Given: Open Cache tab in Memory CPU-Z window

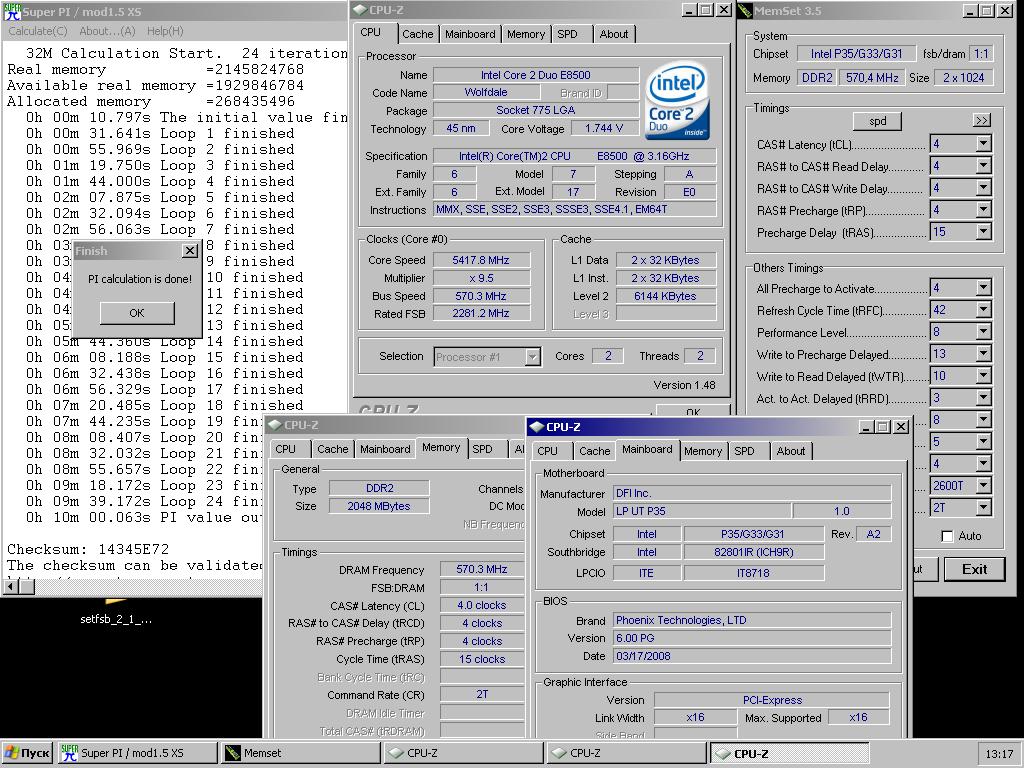Looking at the screenshot, I should 332,449.
